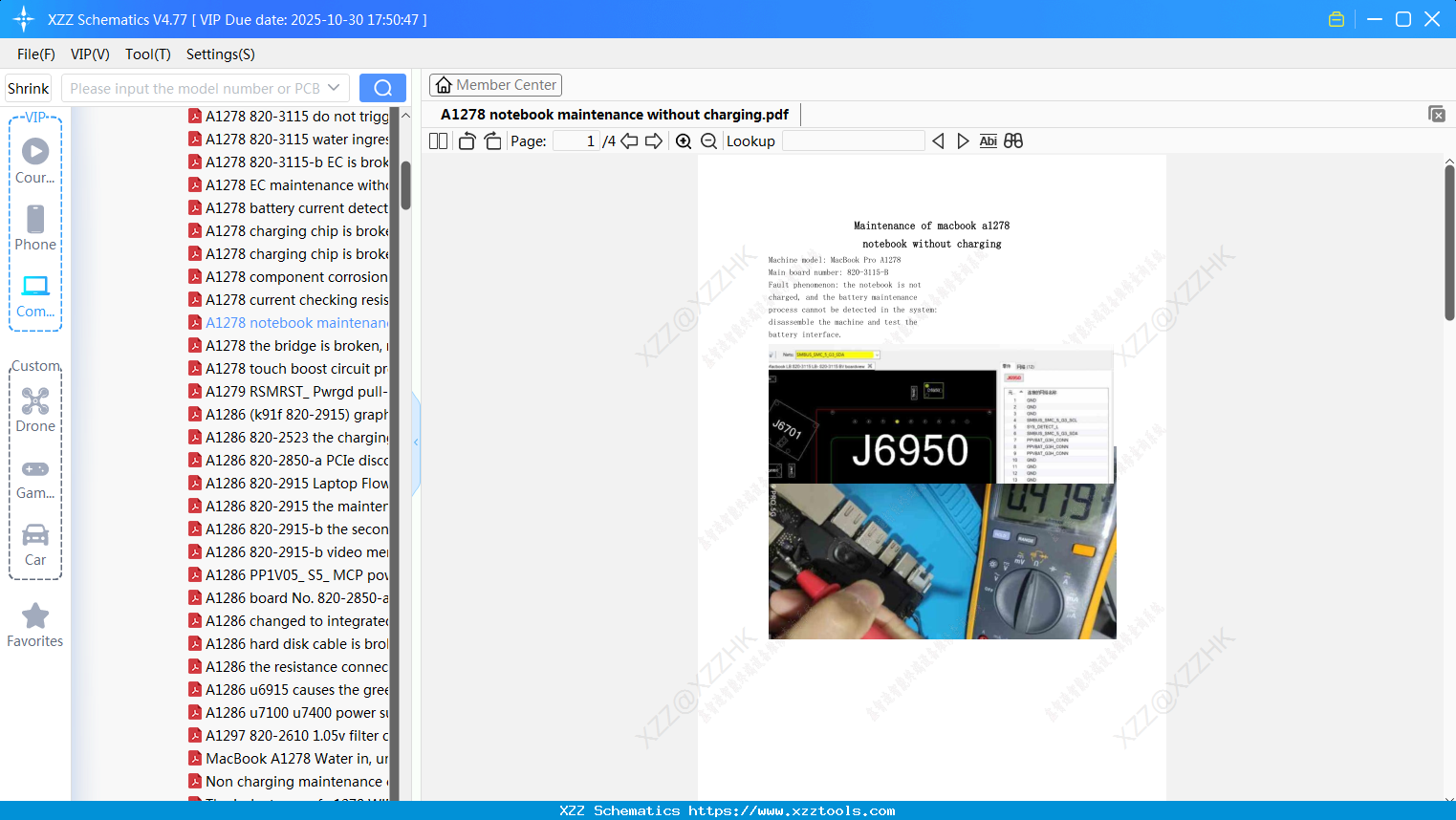This screenshot has width=1456, height=820.
Task: Open the Settings(S) menu
Action: pos(221,54)
